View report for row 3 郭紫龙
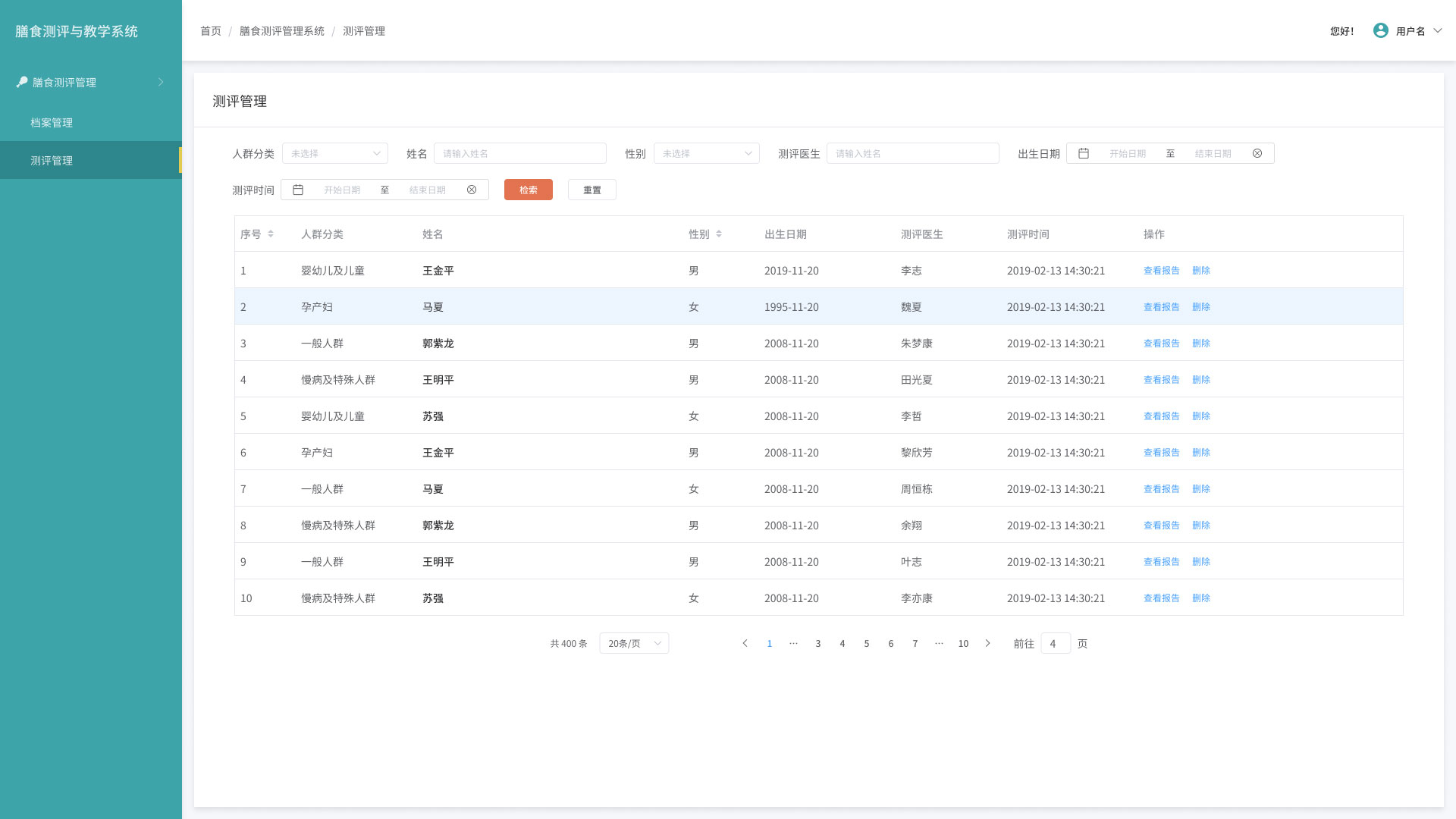 (x=1162, y=344)
